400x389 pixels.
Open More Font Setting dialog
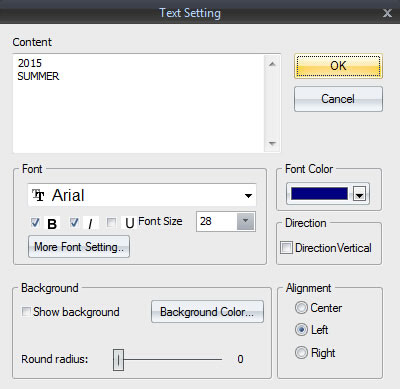(x=79, y=247)
